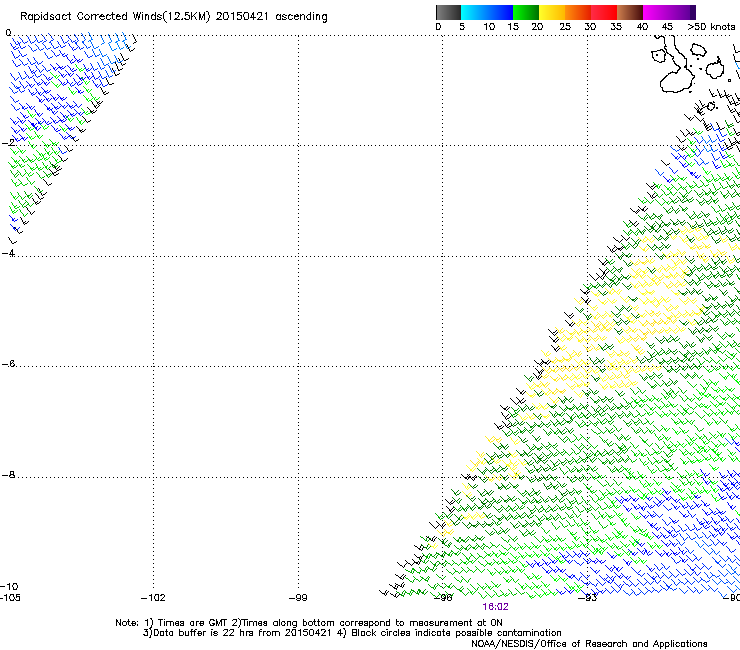Image resolution: width=740 pixels, height=650 pixels.
Task: Click the '-93' longitude axis label
Action: pos(588,598)
